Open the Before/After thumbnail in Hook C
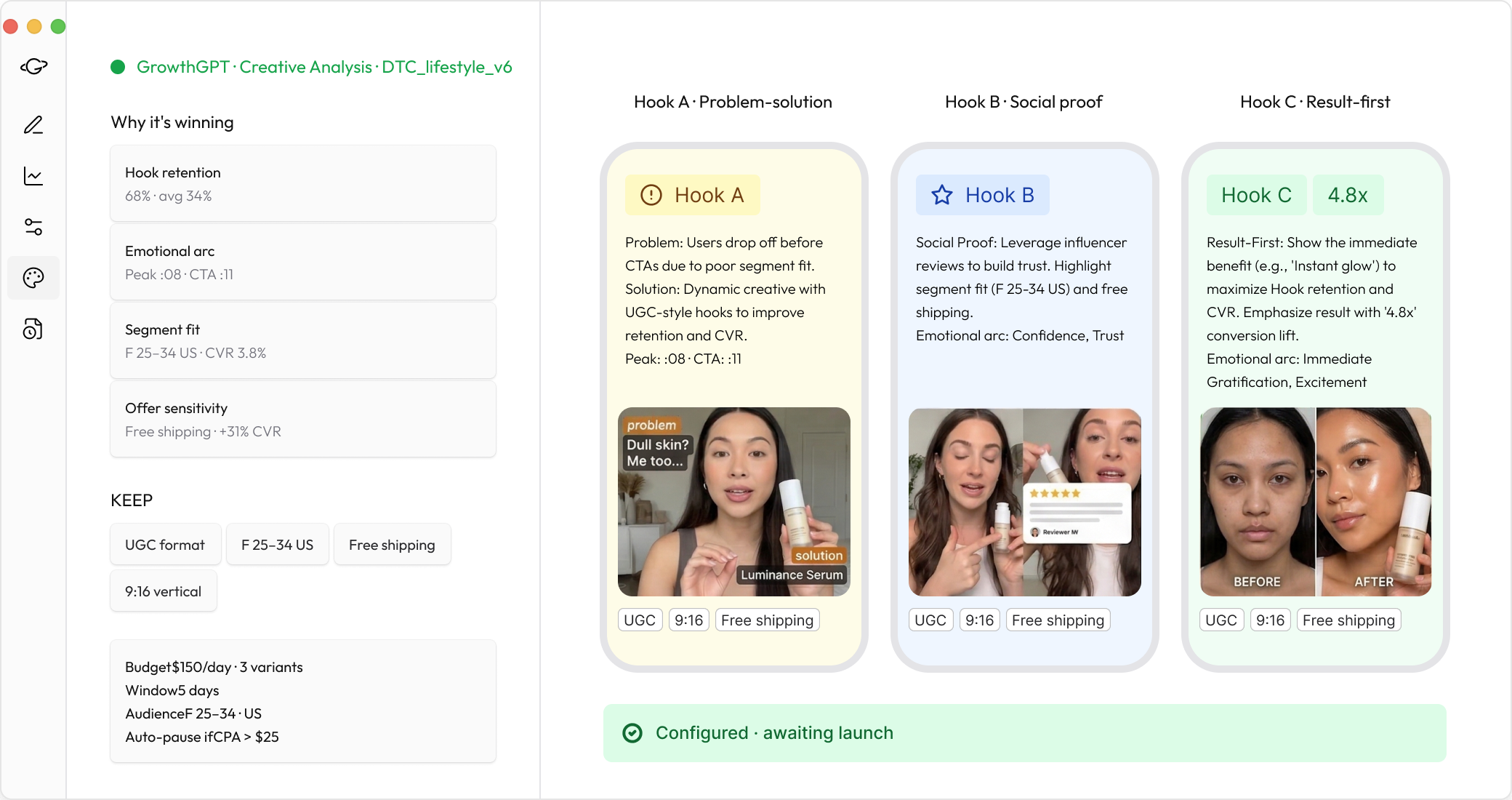The height and width of the screenshot is (800, 1512). point(1316,502)
